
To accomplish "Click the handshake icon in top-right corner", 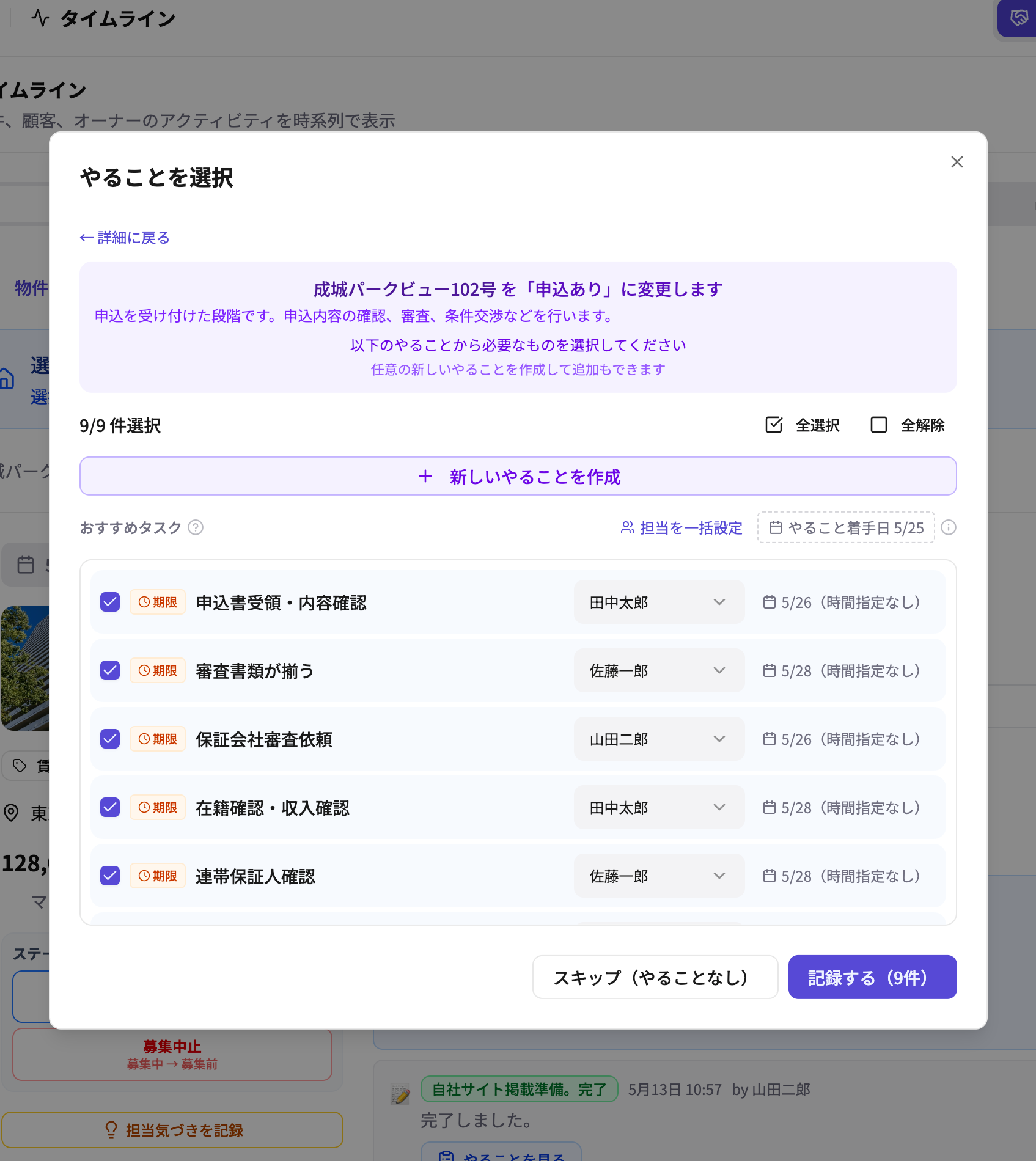I will click(1018, 18).
